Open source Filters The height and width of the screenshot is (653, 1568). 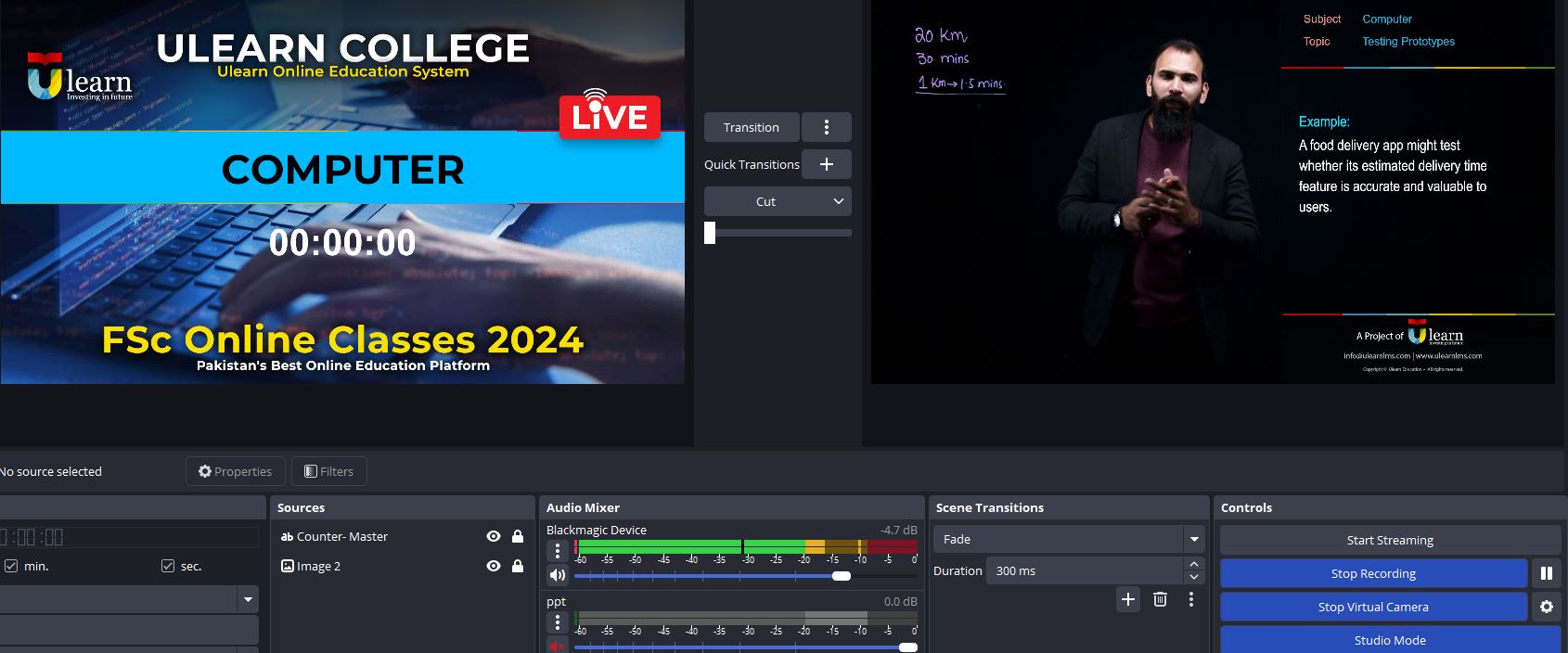point(329,471)
